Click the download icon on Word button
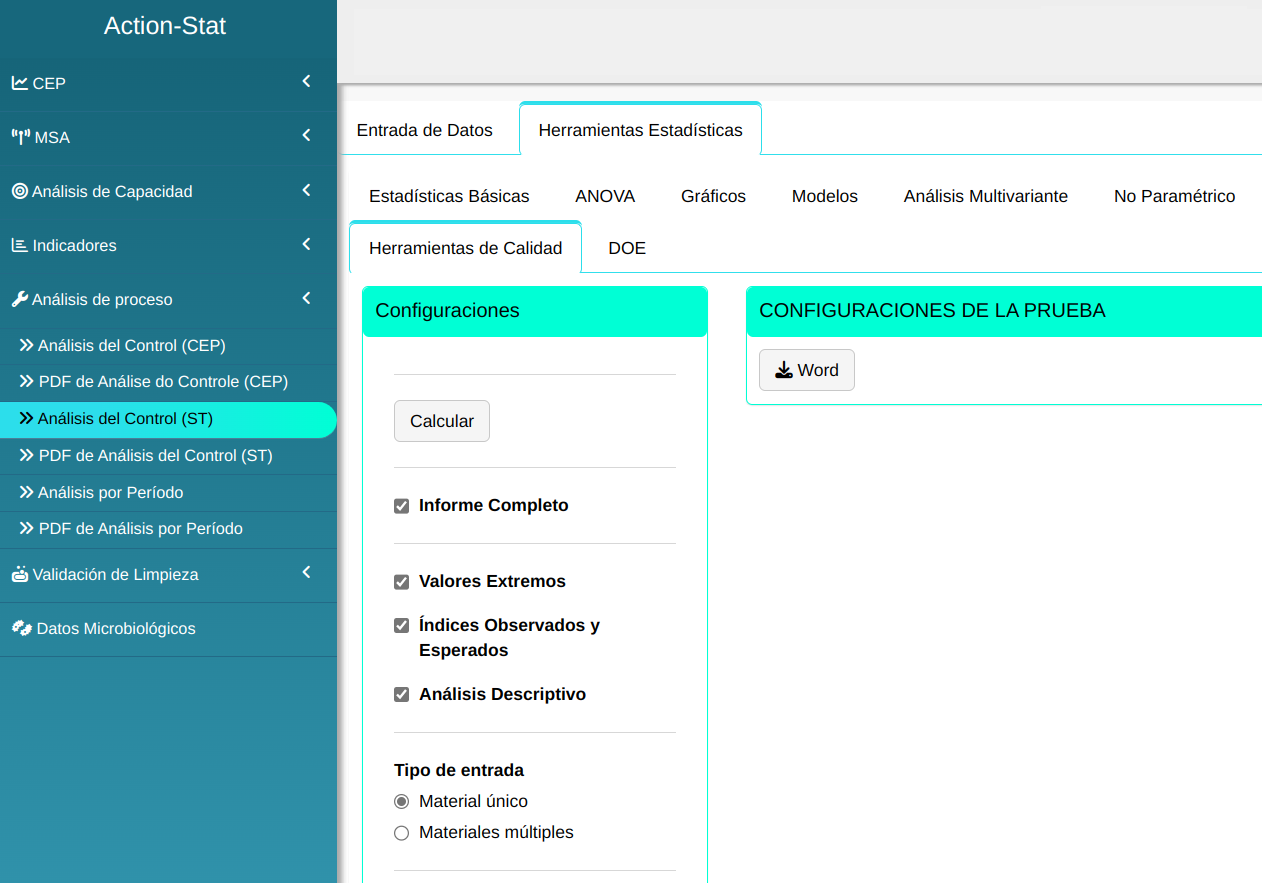This screenshot has height=883, width=1262. tap(784, 370)
